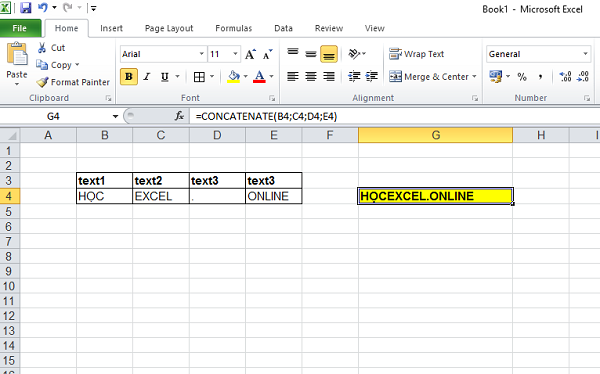Select the column G header
The height and width of the screenshot is (374, 600).
pyautogui.click(x=435, y=135)
